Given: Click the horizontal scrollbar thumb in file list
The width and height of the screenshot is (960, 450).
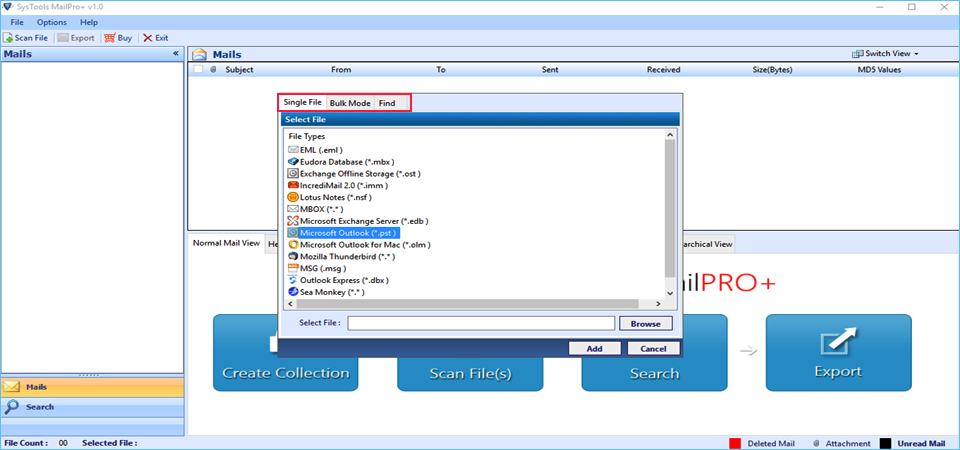Looking at the screenshot, I should click(467, 304).
